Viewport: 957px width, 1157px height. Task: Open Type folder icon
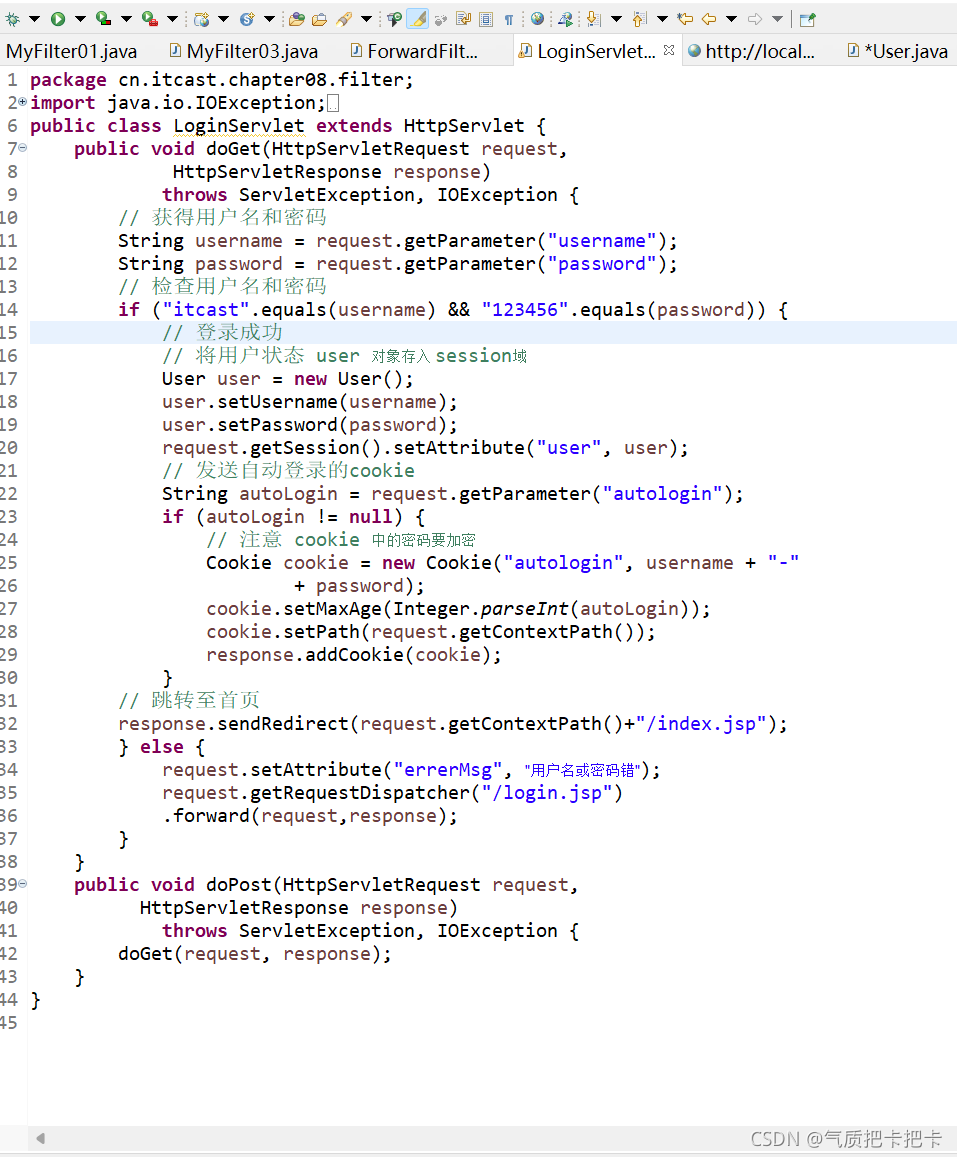point(297,19)
